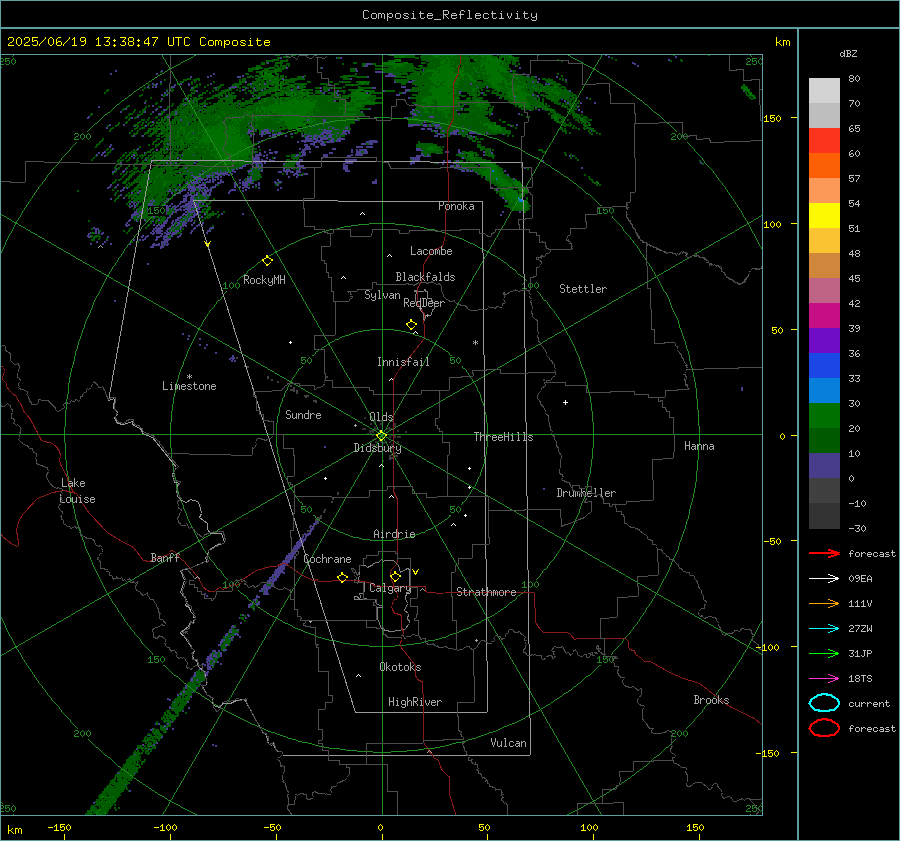Click the yellow diamond marker above Calgary
The height and width of the screenshot is (841, 900).
click(395, 576)
